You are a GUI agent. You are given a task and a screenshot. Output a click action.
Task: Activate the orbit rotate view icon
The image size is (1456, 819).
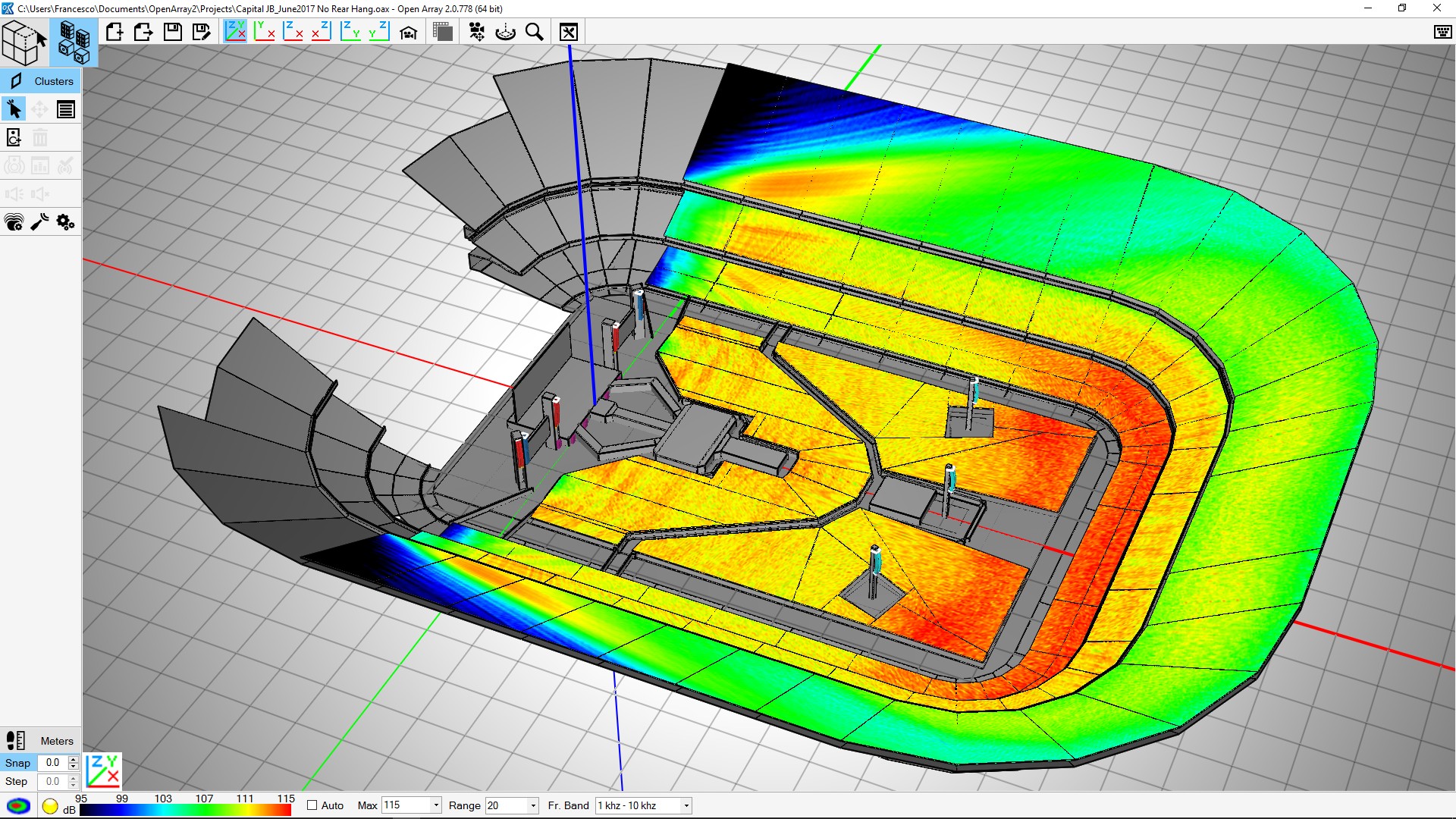click(x=505, y=32)
